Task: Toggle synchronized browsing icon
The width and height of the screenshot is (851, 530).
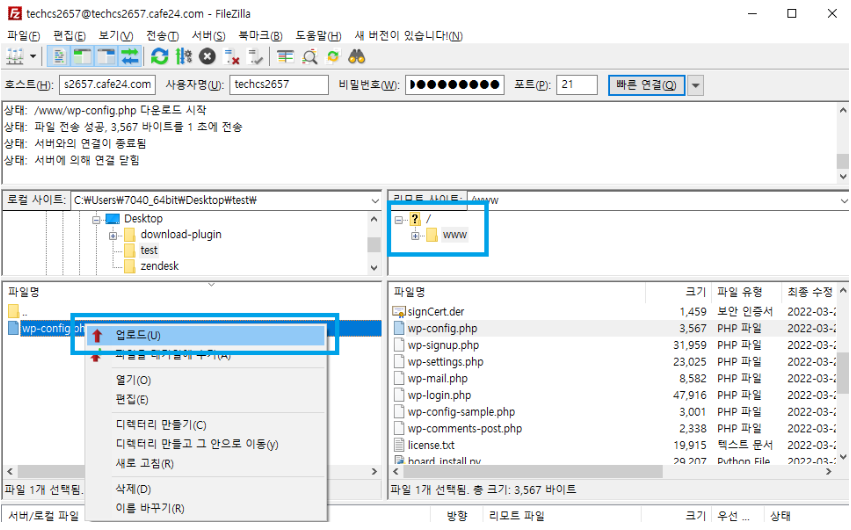Action: 333,56
